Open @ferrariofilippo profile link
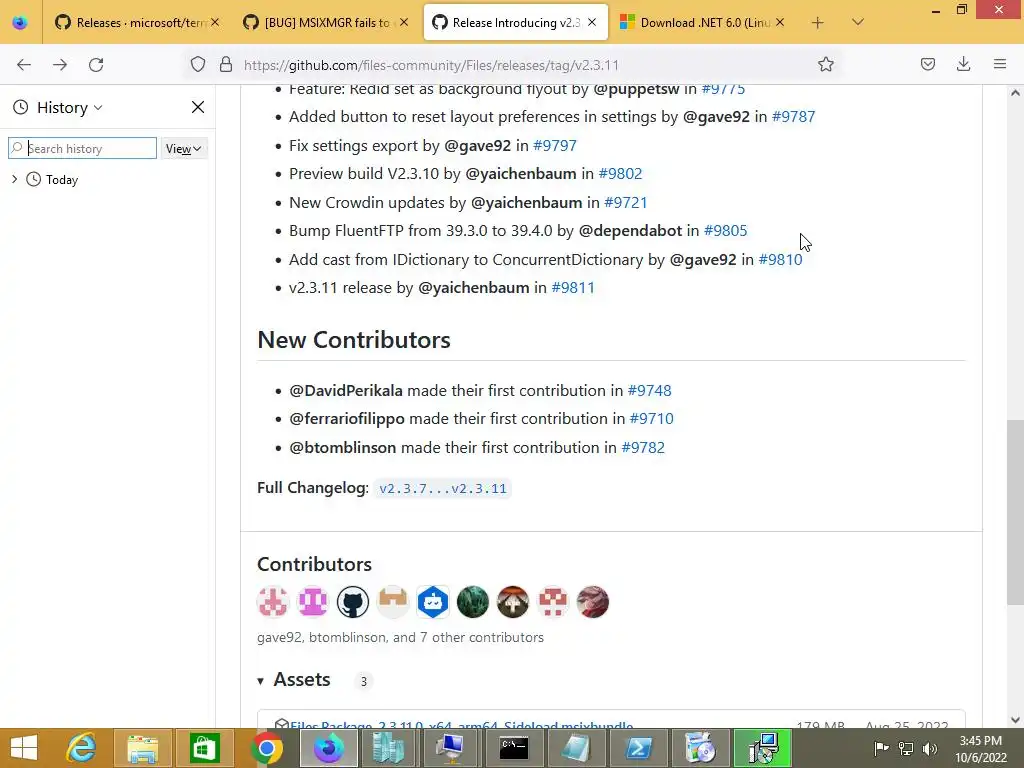Screen dimensions: 1024x768 click(x=347, y=419)
